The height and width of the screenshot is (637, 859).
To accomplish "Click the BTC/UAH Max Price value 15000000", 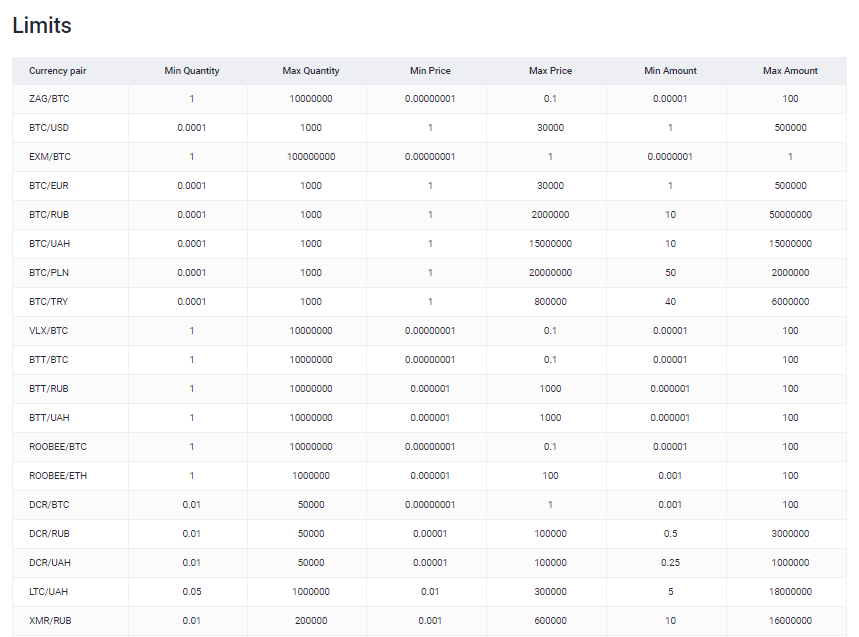I will 550,244.
